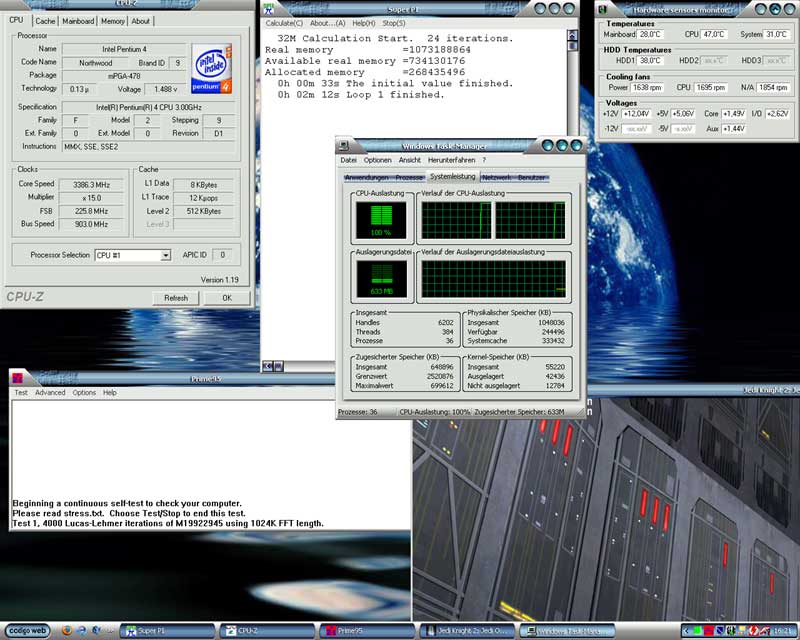Switch to Windows Task-Manager from the taskbar

566,631
